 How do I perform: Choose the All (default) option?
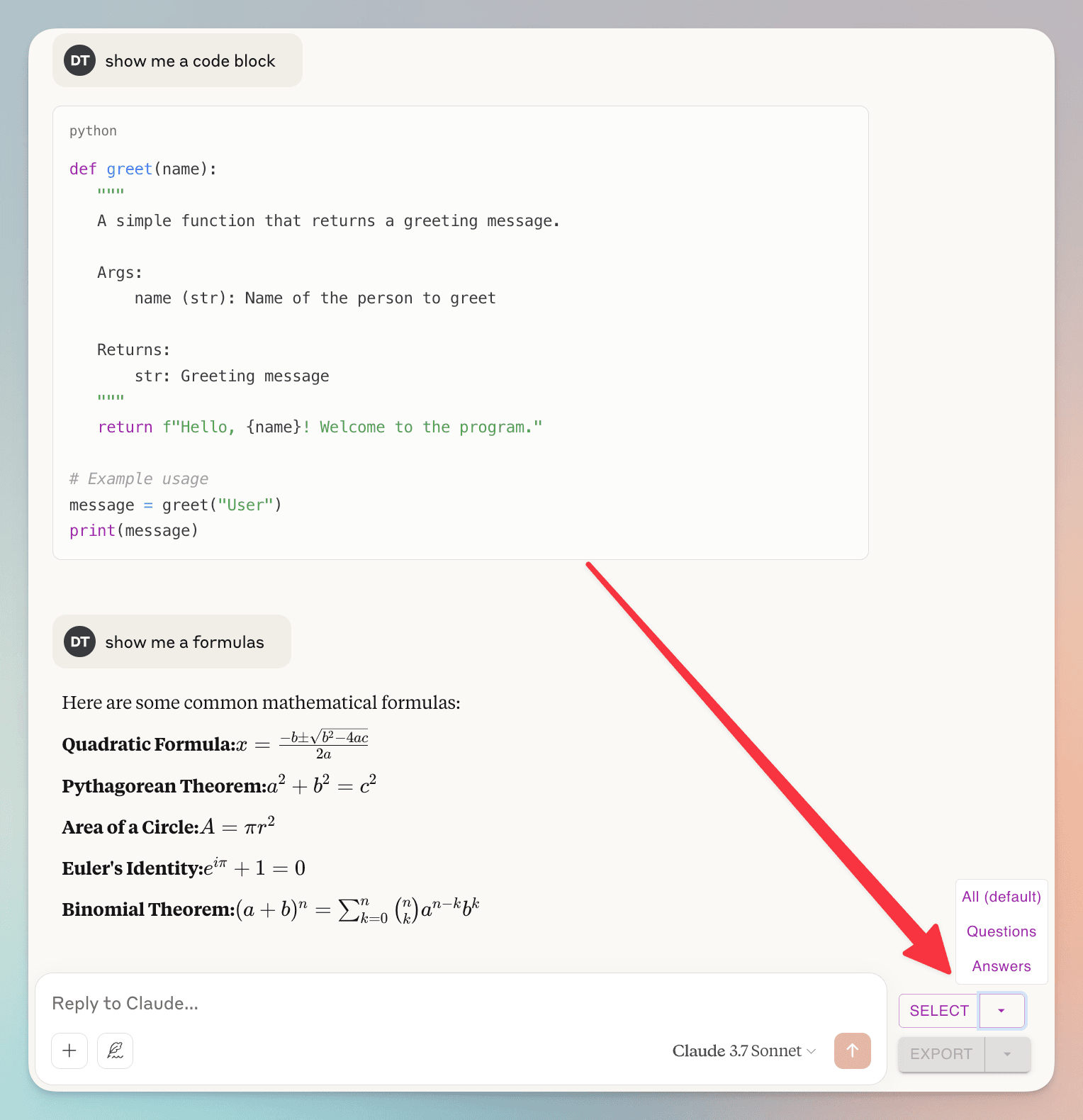[1001, 897]
